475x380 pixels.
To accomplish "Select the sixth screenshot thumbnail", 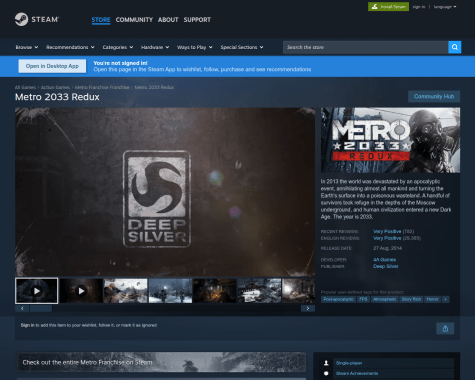I will 259,291.
